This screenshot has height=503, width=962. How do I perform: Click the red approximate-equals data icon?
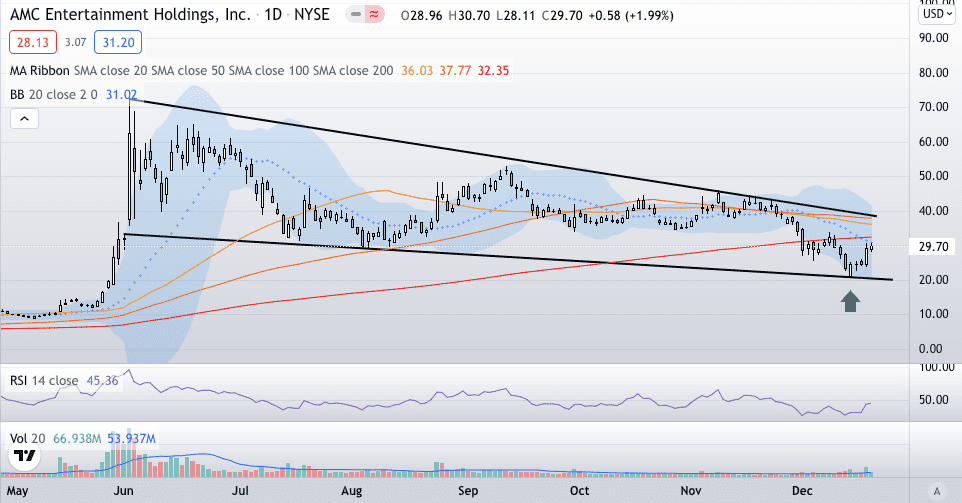[x=374, y=15]
